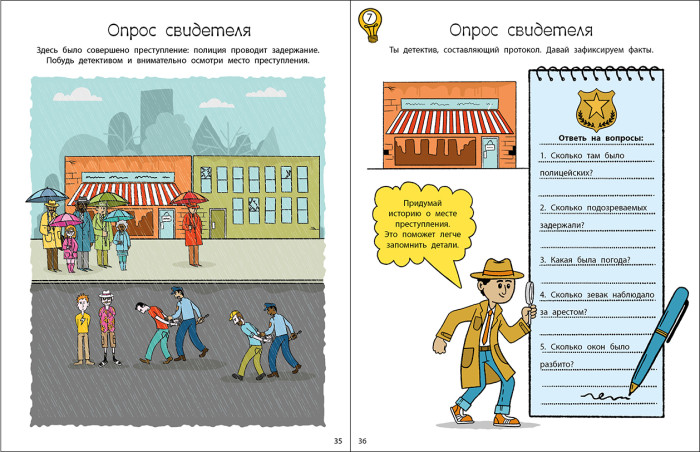Click the detective's tan hat
This screenshot has height=452, width=700.
pos(497,269)
